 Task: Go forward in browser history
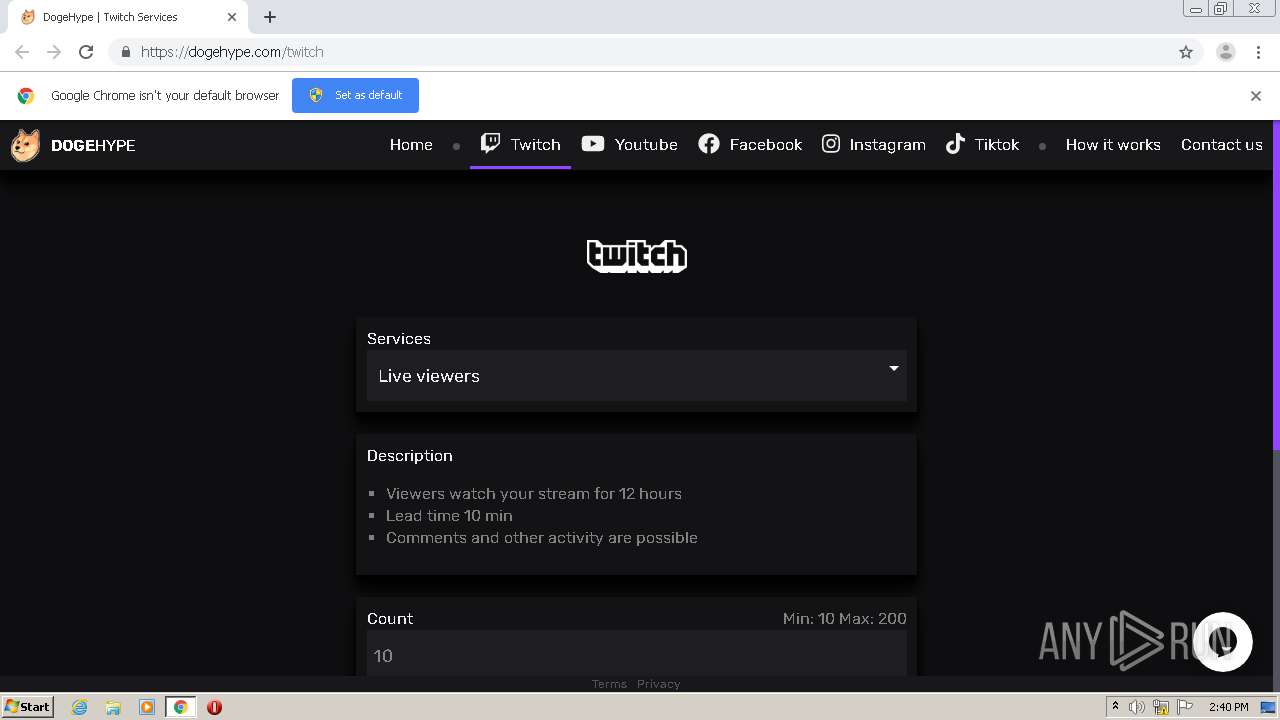click(54, 52)
